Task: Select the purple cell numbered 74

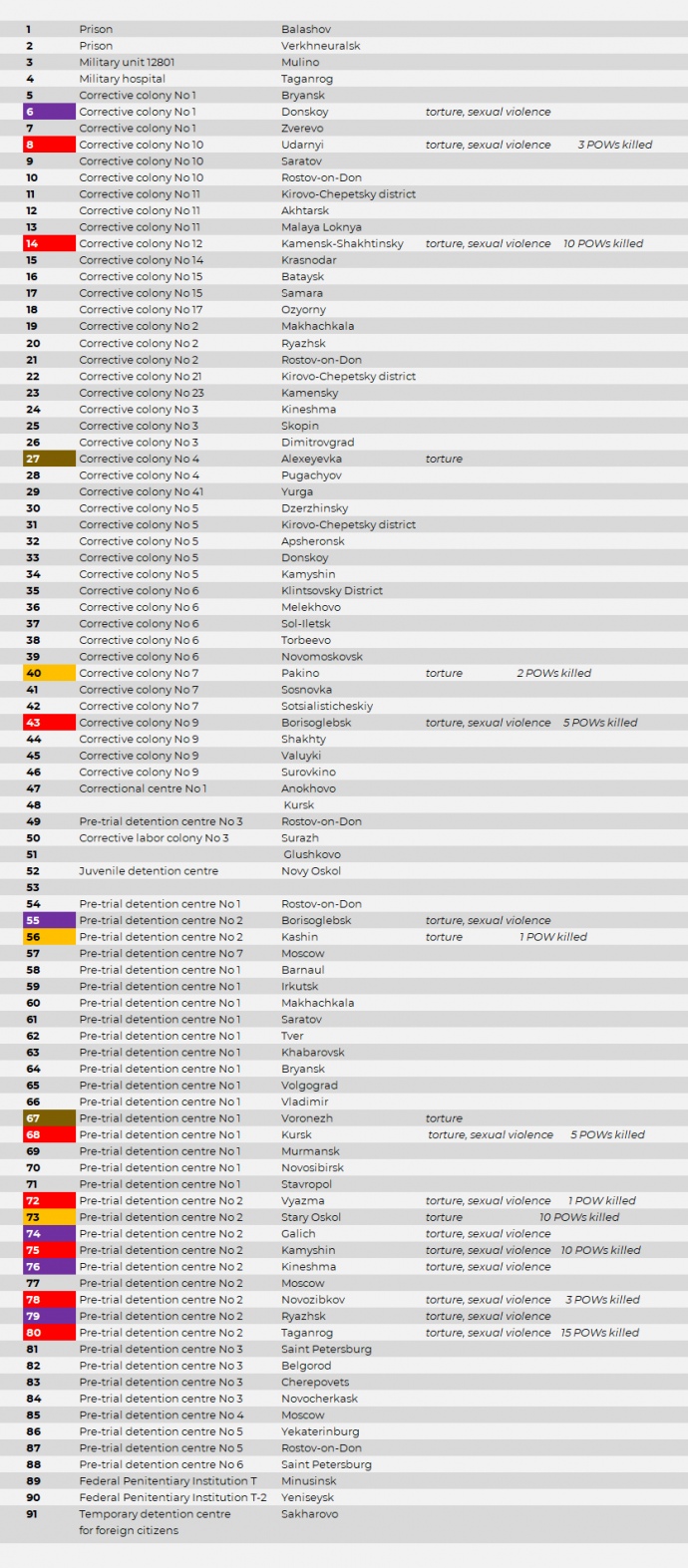Action: point(49,1233)
